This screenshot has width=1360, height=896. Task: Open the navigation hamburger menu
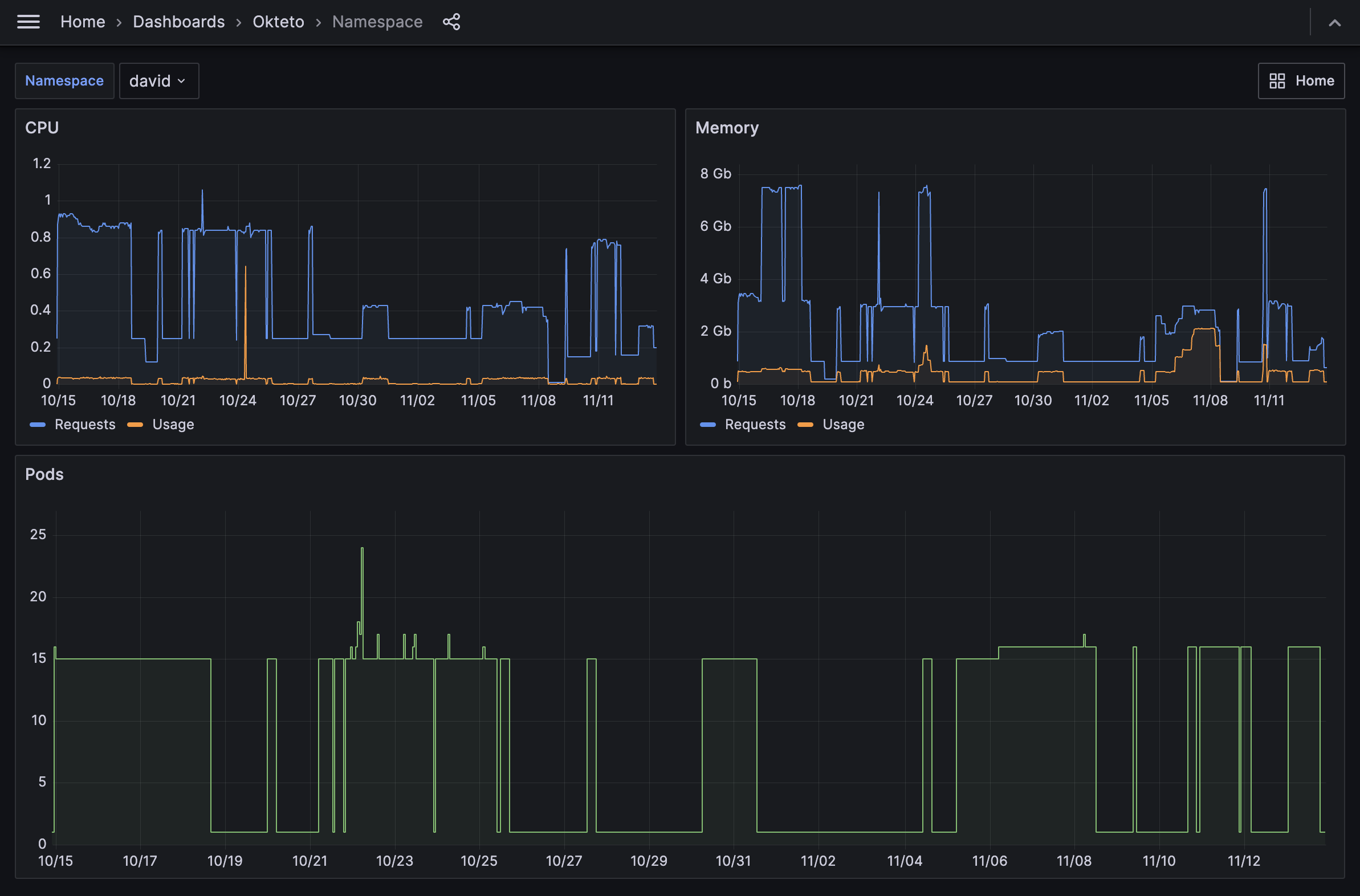[x=28, y=22]
